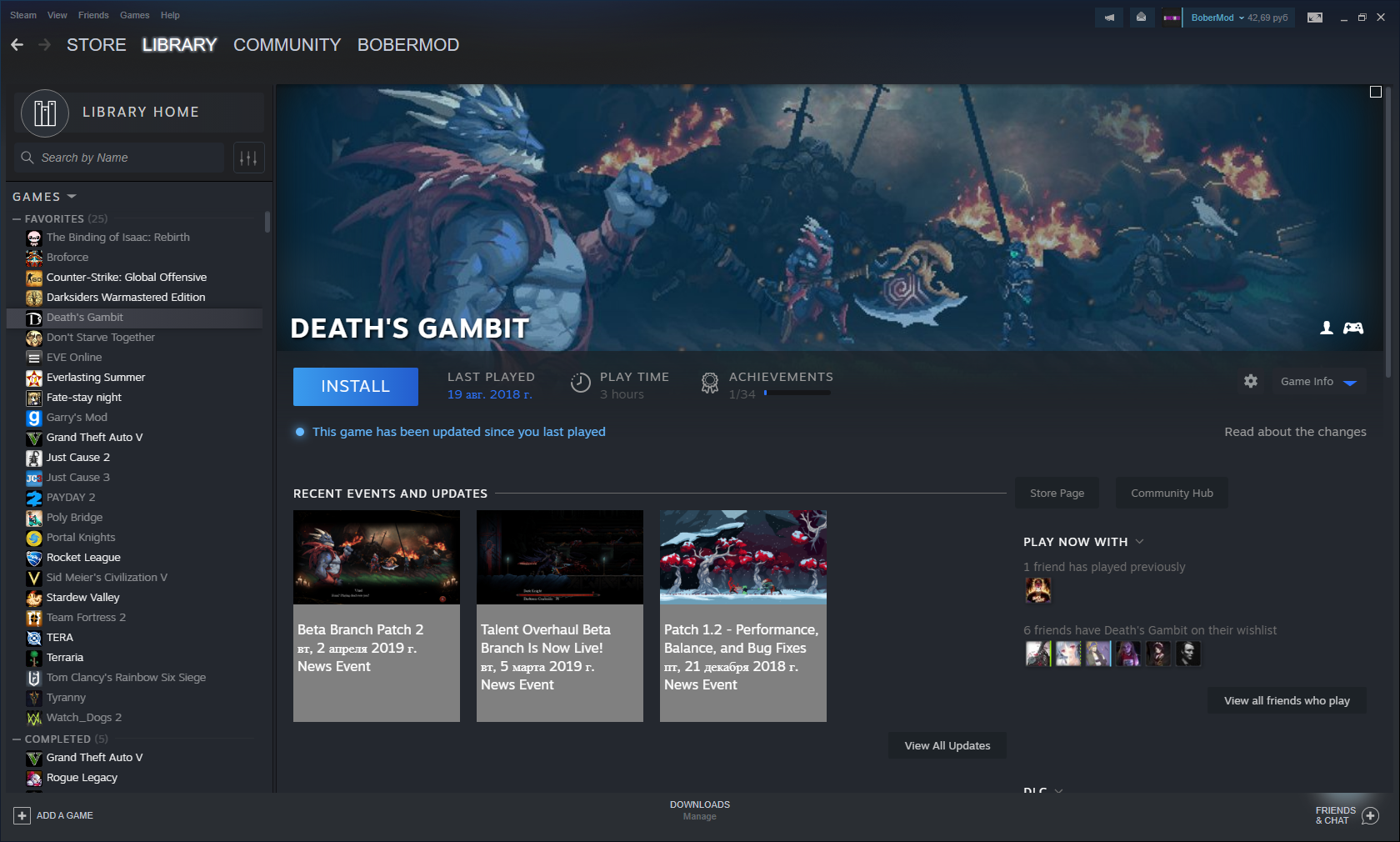Open the Games menu
This screenshot has width=1400, height=842.
135,15
